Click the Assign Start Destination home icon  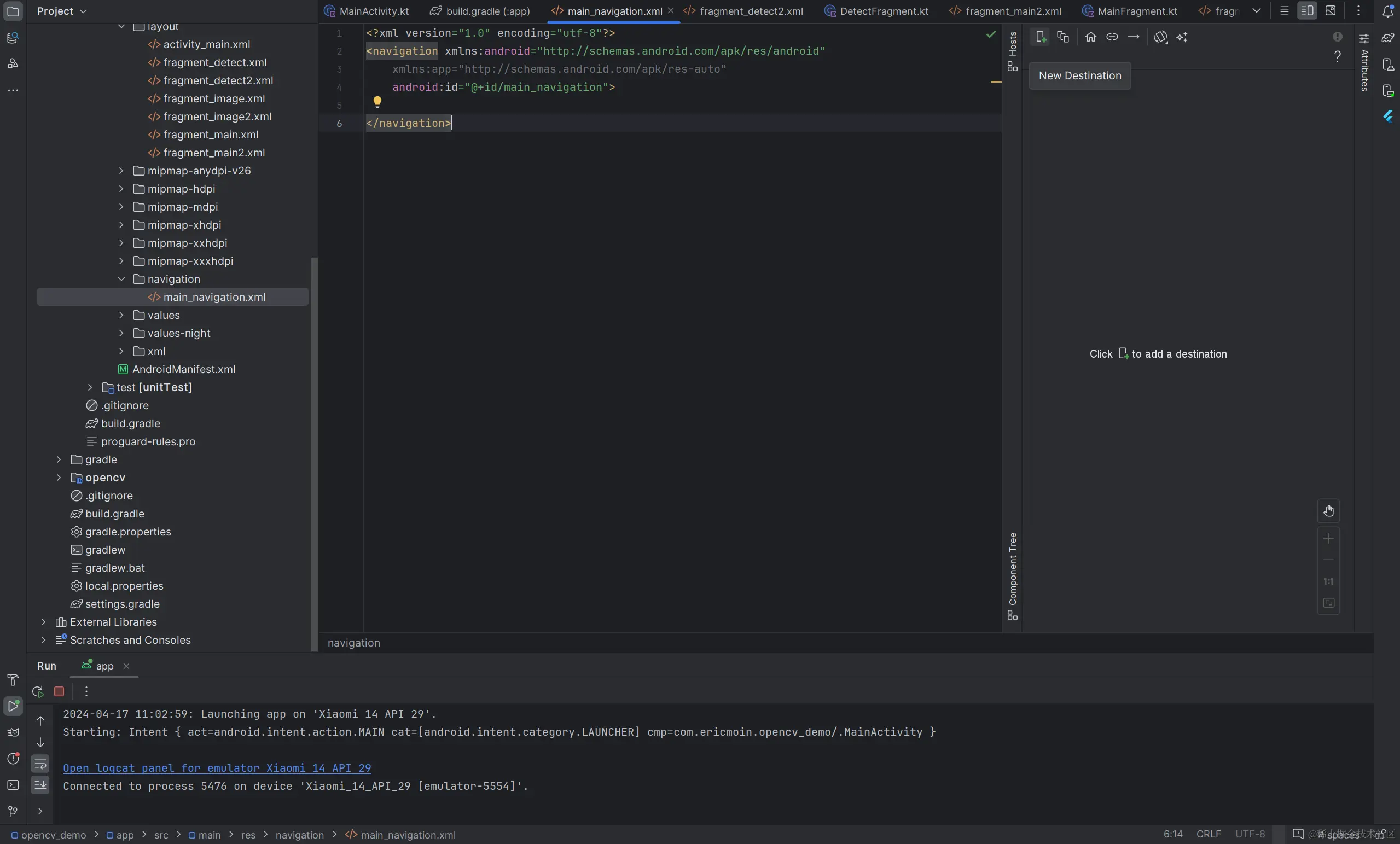pyautogui.click(x=1090, y=37)
